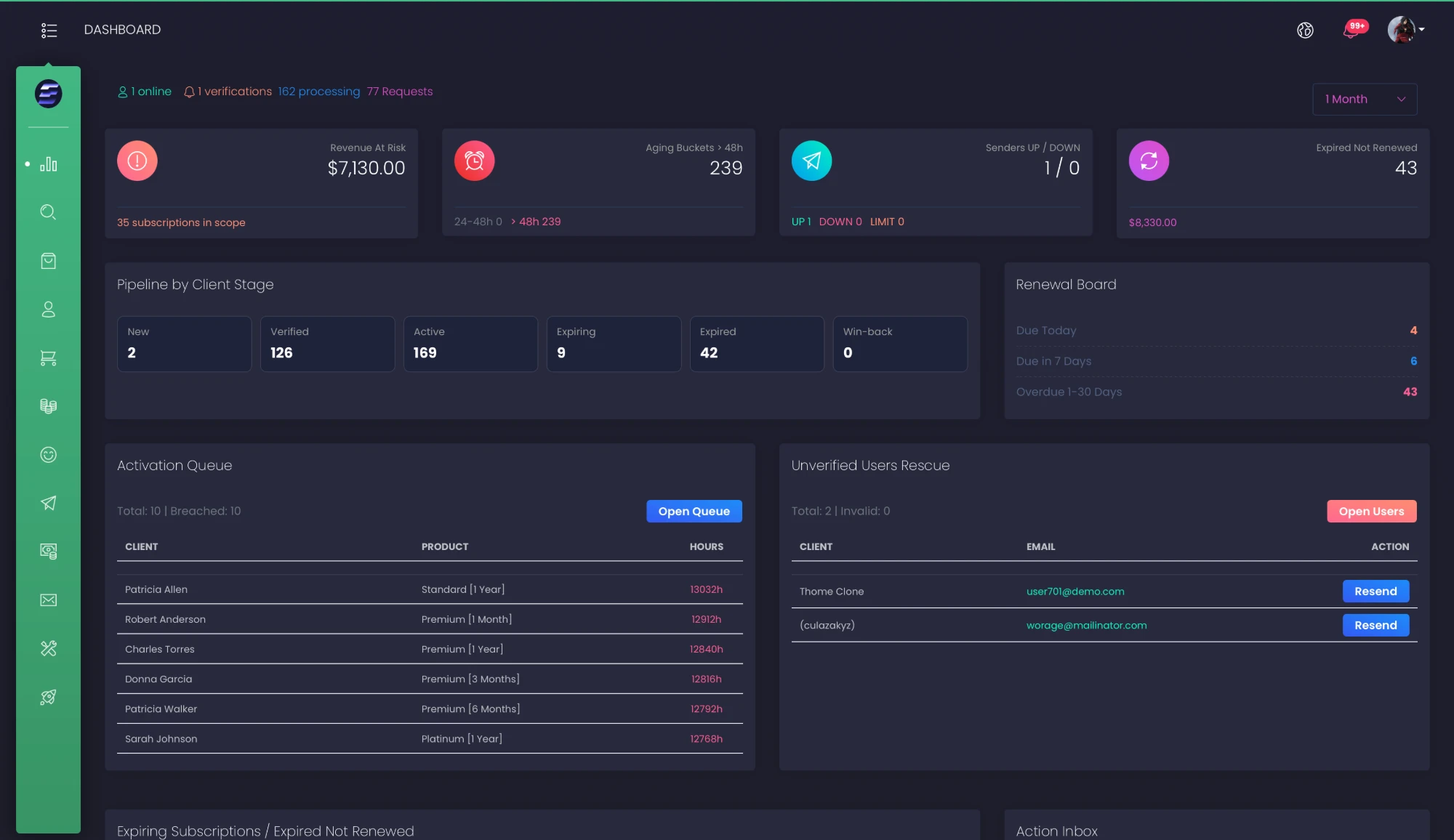Open the search magnifier sidebar icon
This screenshot has width=1454, height=840.
click(x=49, y=212)
